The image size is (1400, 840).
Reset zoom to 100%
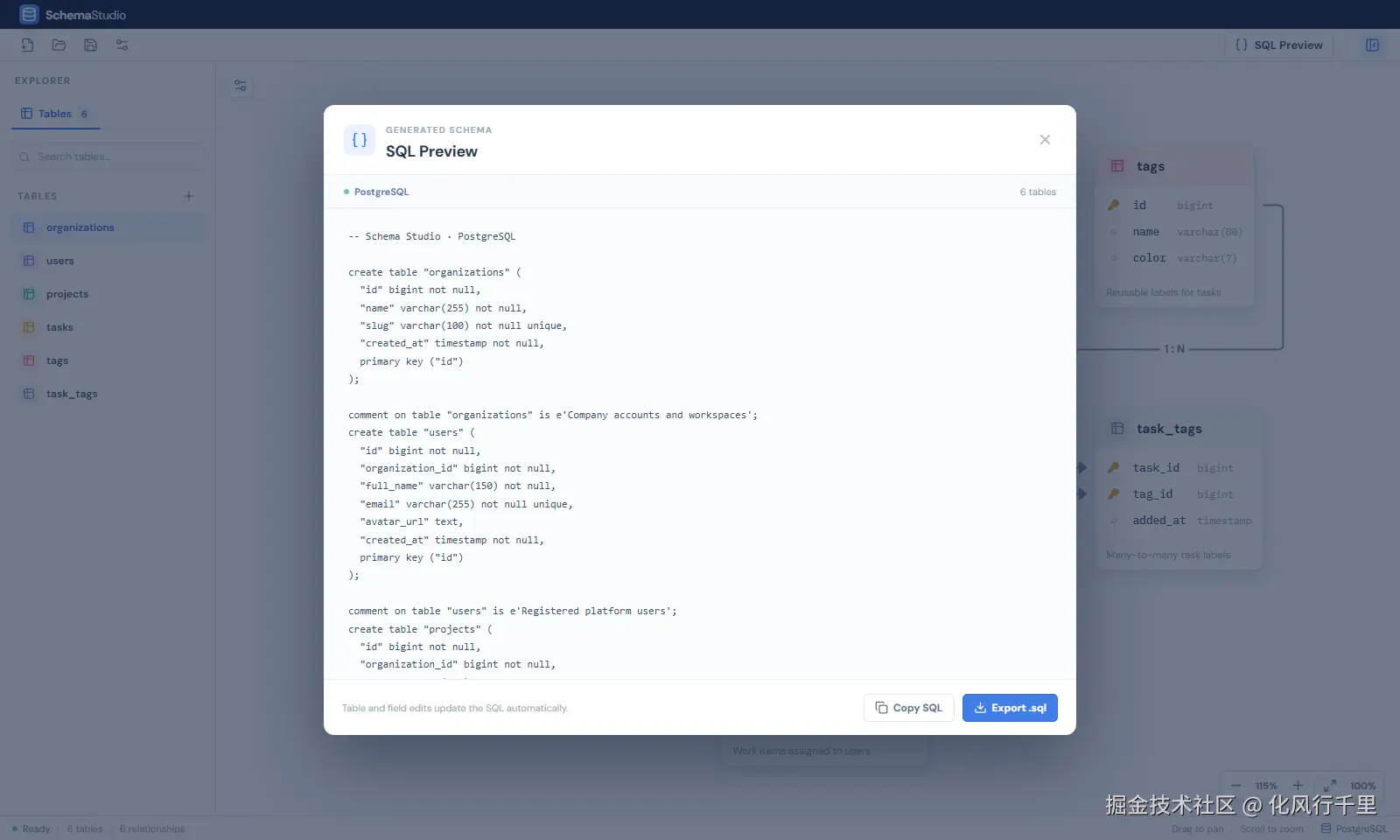tap(1362, 786)
